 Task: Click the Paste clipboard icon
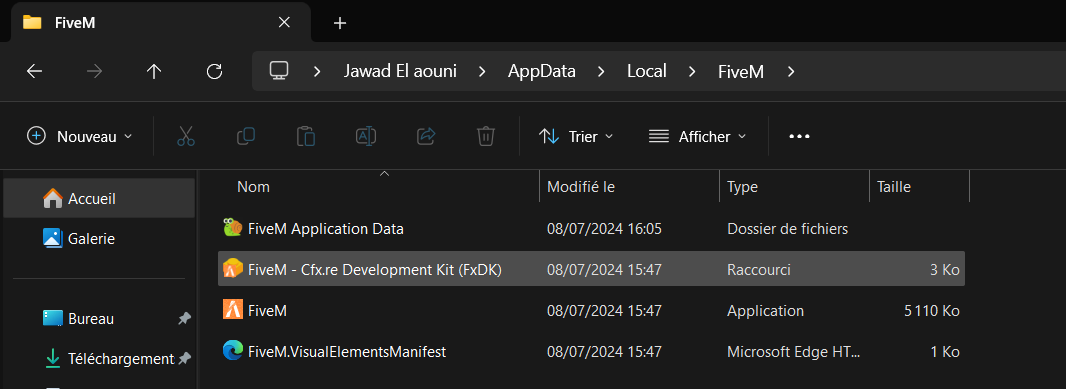pos(306,136)
